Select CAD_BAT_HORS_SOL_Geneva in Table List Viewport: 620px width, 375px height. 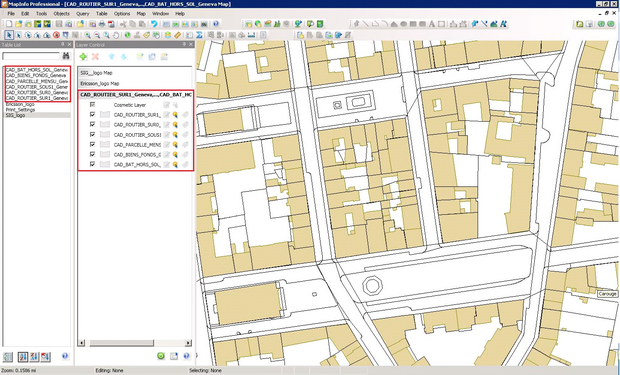pyautogui.click(x=37, y=70)
